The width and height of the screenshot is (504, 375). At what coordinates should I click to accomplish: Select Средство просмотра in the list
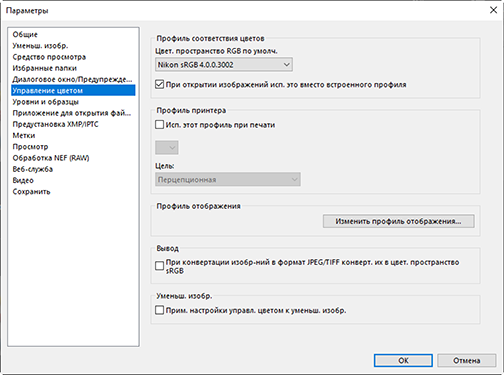click(x=73, y=57)
